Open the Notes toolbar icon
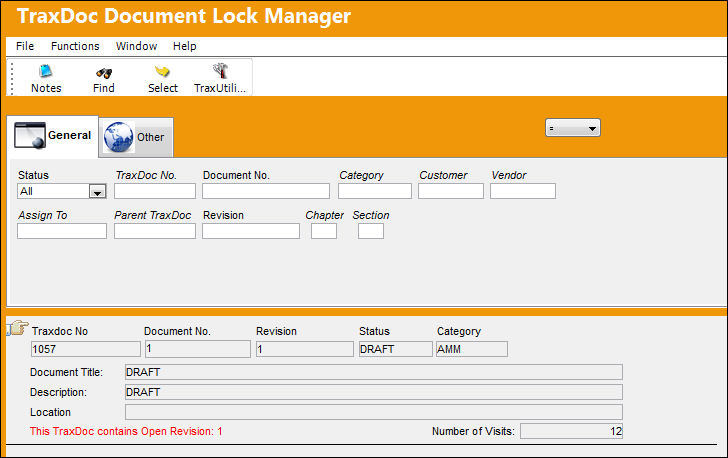 coord(46,72)
